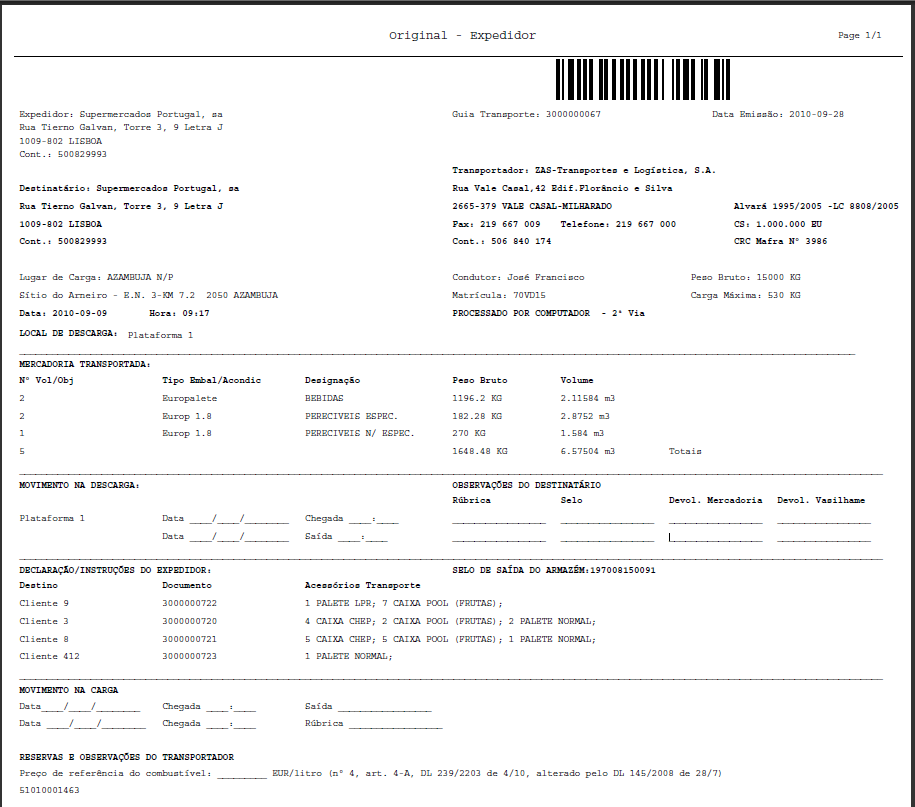Click the "MERCADORIA TRANSPORTADA:" section heading
Viewport: 915px width, 807px height.
[85, 364]
